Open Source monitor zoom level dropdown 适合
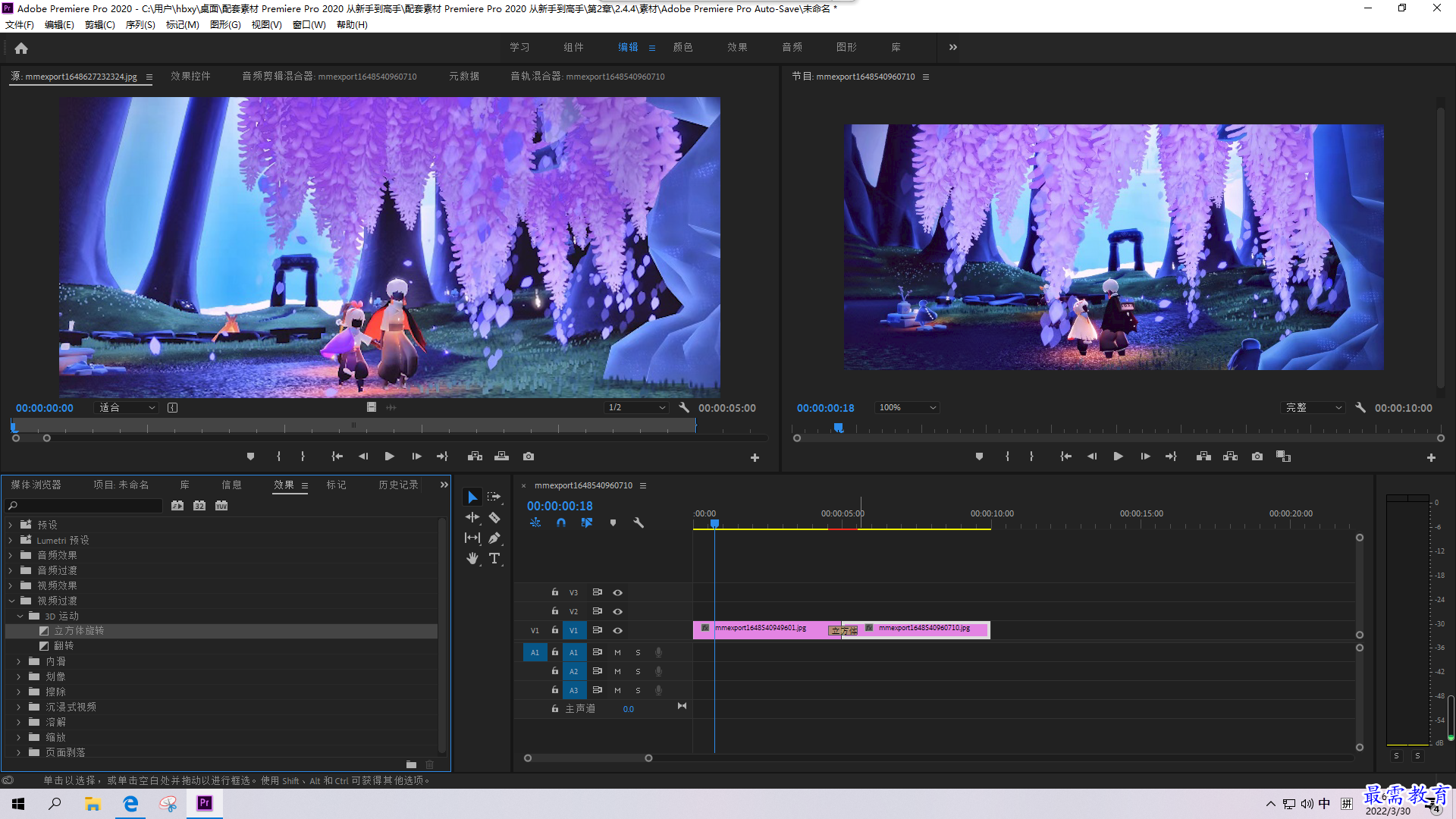 pyautogui.click(x=126, y=407)
